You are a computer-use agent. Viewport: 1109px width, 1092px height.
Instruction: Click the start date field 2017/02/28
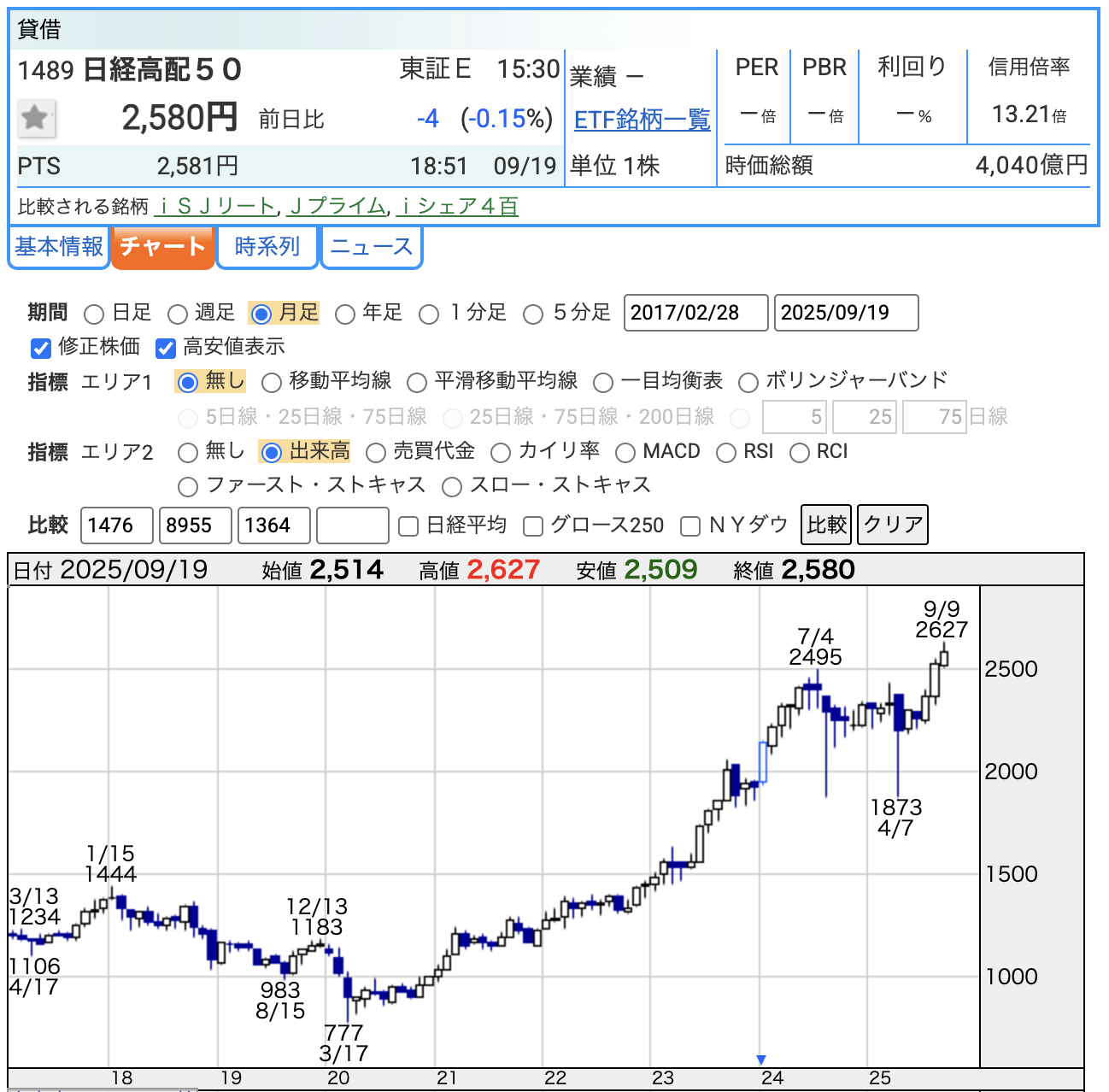point(695,313)
